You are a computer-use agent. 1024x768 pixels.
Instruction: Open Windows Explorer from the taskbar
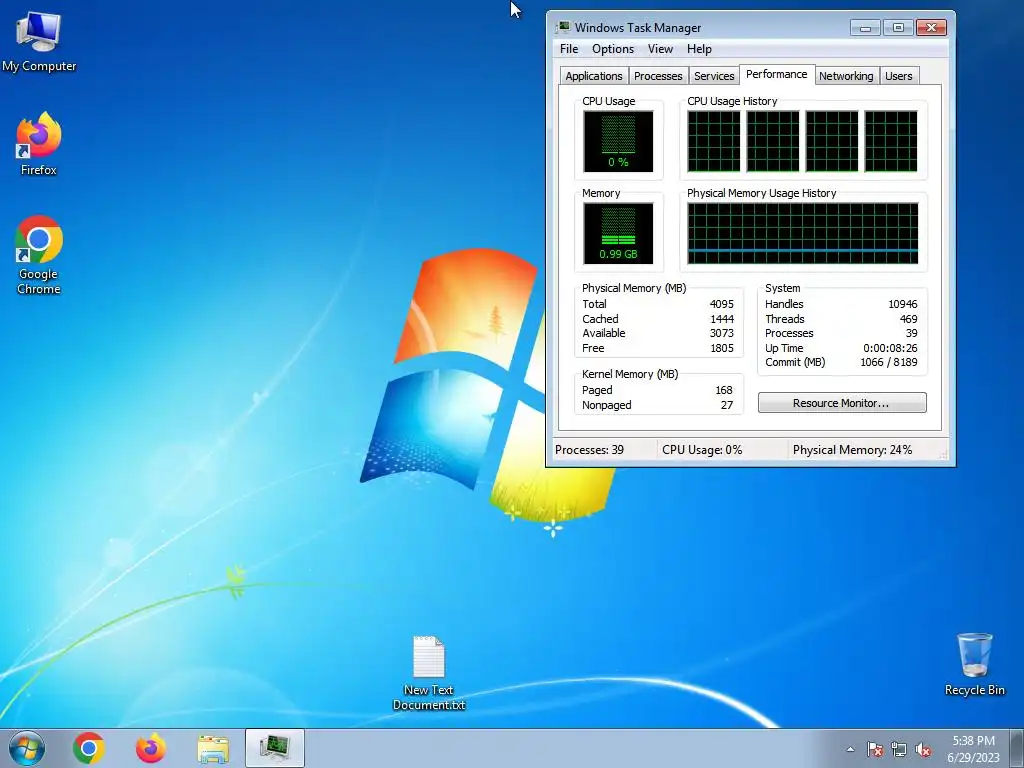click(213, 749)
